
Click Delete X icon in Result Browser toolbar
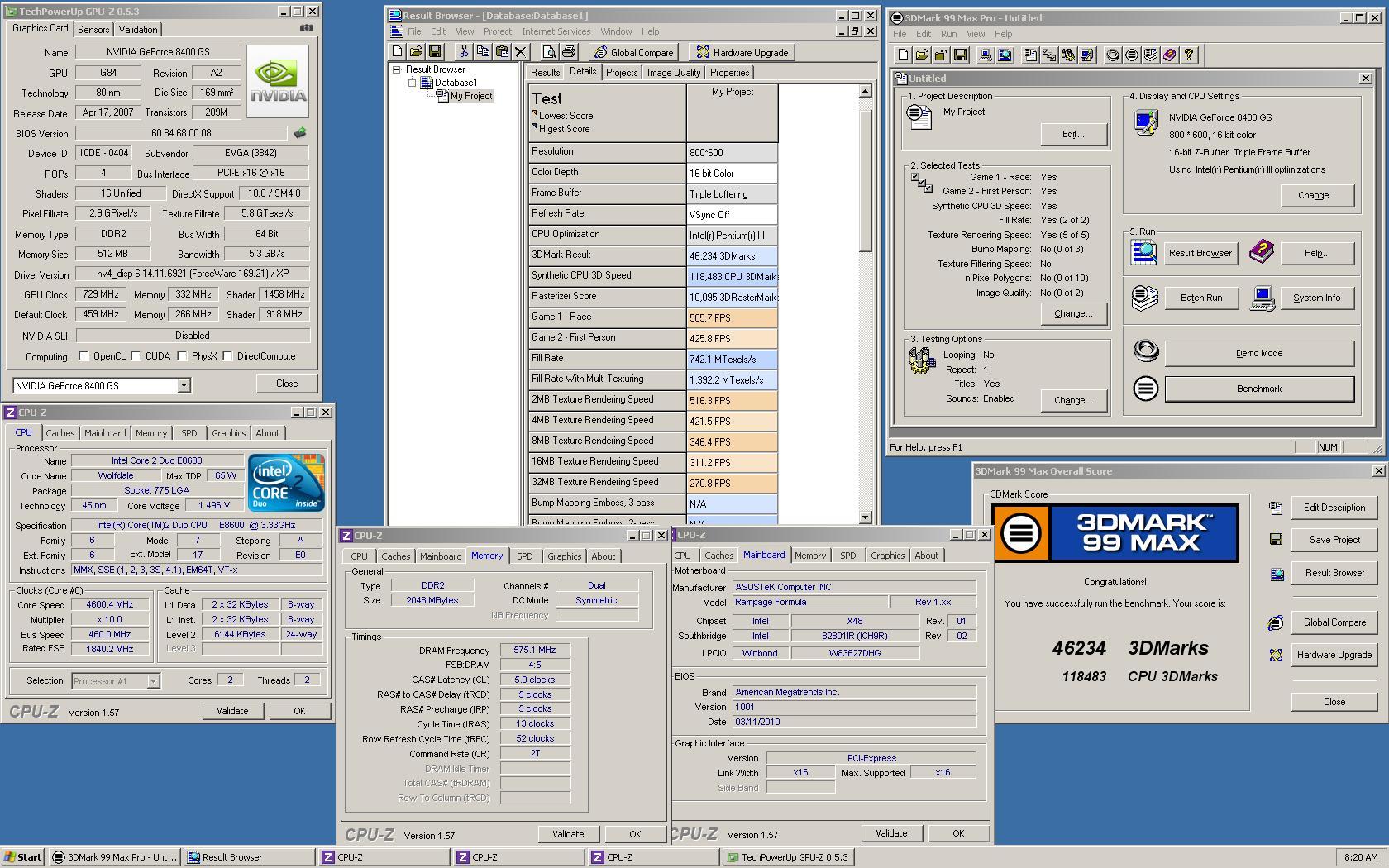tap(521, 51)
